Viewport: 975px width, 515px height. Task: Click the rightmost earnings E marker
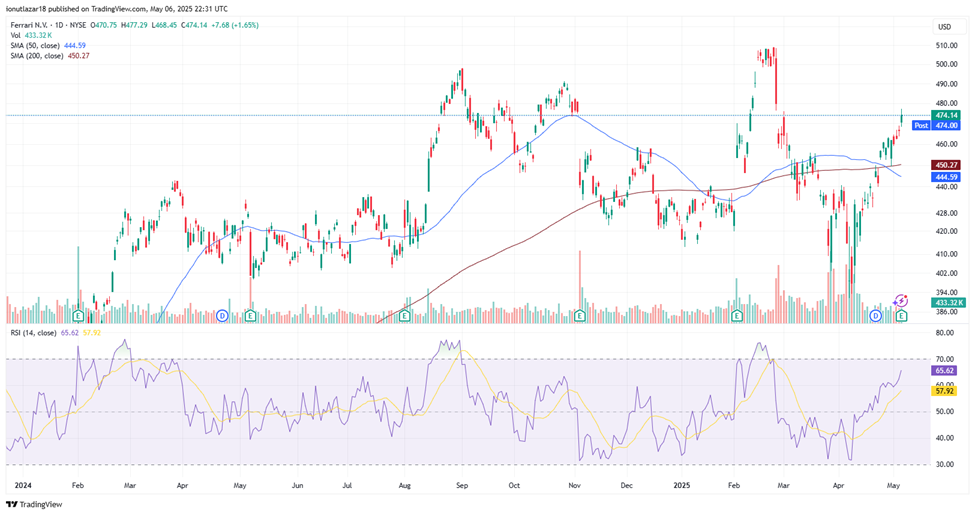coord(902,315)
